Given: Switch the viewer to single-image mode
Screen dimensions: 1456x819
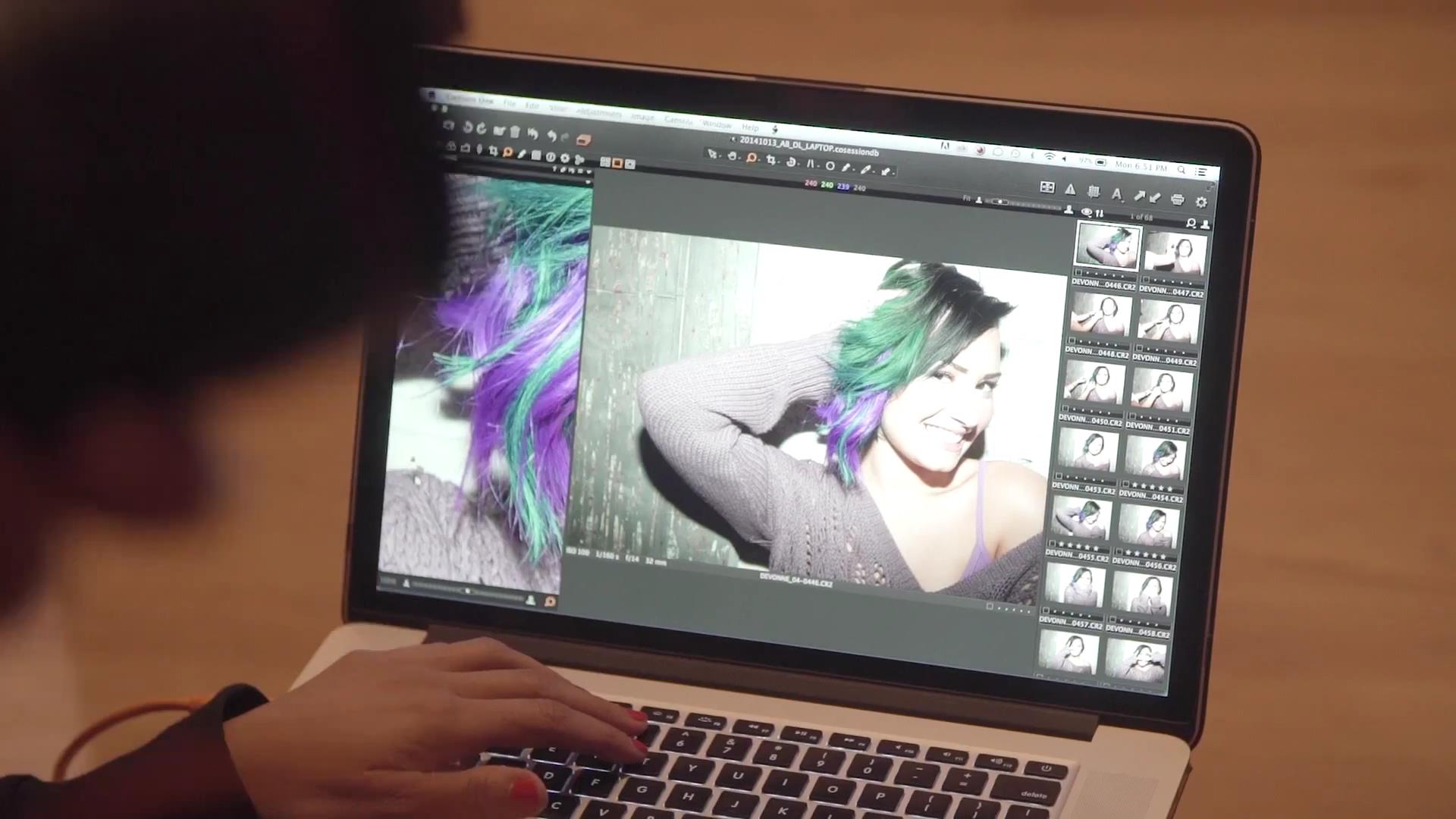Looking at the screenshot, I should [617, 163].
